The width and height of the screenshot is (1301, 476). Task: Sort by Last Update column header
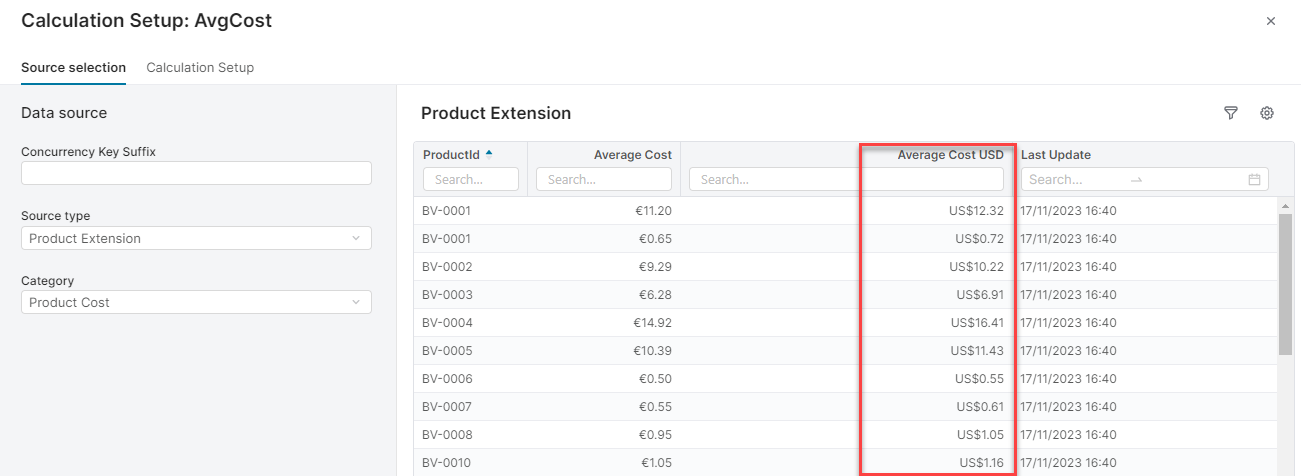(x=1055, y=155)
